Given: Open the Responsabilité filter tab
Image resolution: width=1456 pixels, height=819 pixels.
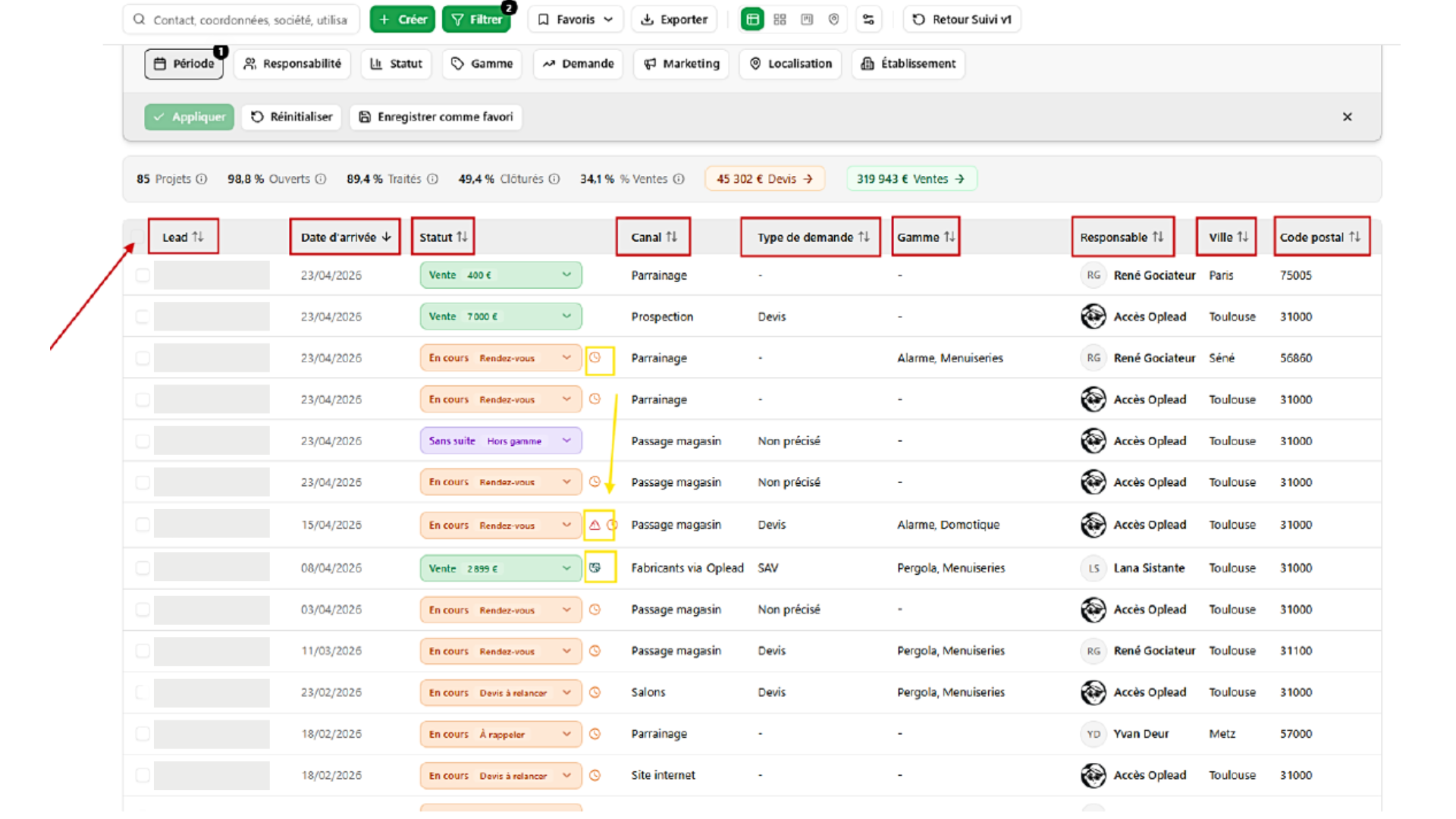Looking at the screenshot, I should point(293,64).
